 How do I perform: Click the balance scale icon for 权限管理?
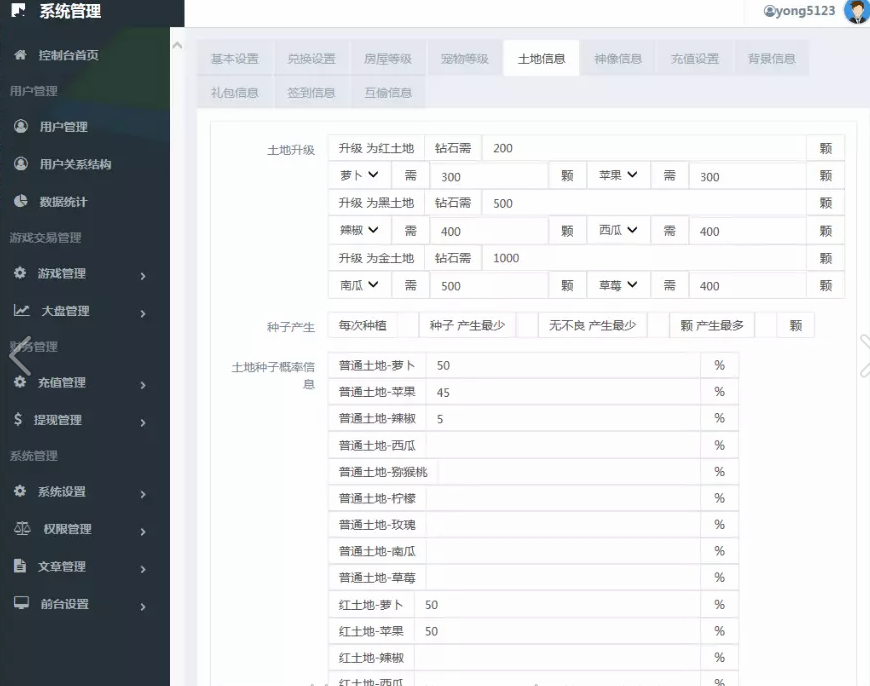click(x=22, y=529)
